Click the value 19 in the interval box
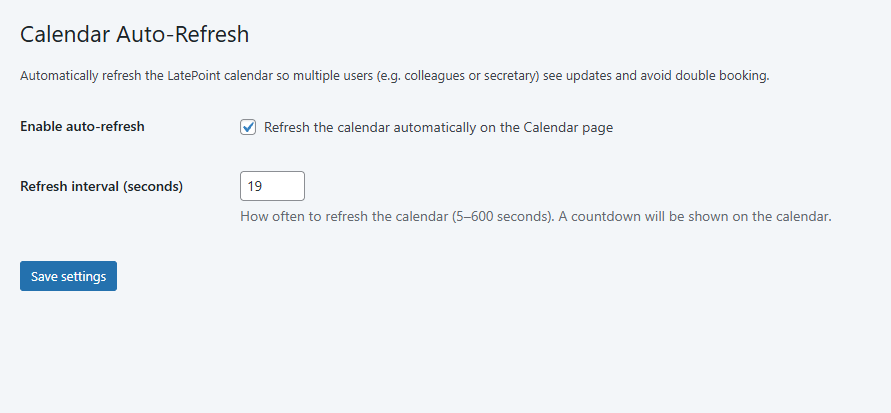 tap(255, 186)
